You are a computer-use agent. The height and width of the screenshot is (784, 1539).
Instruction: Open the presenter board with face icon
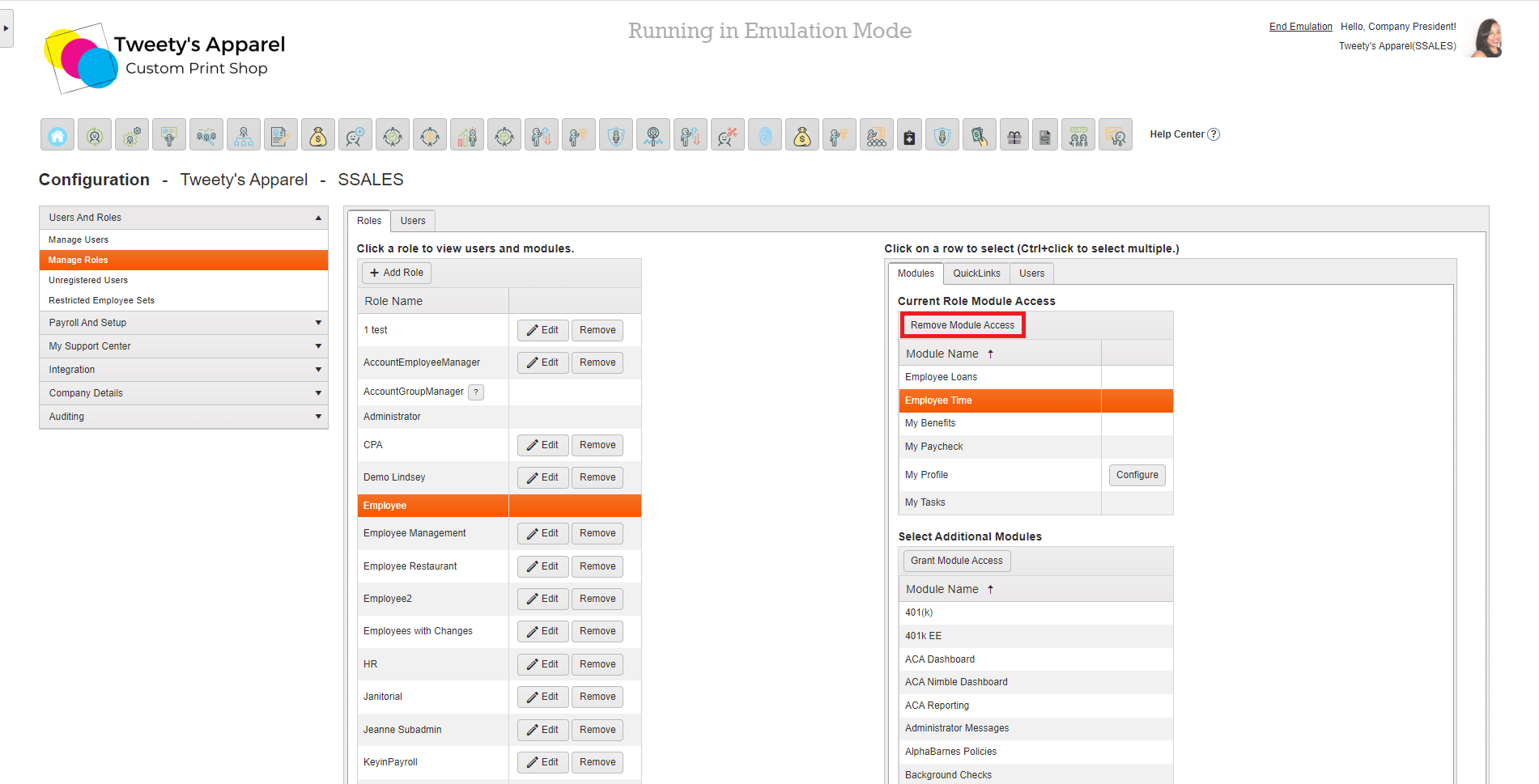[1116, 134]
